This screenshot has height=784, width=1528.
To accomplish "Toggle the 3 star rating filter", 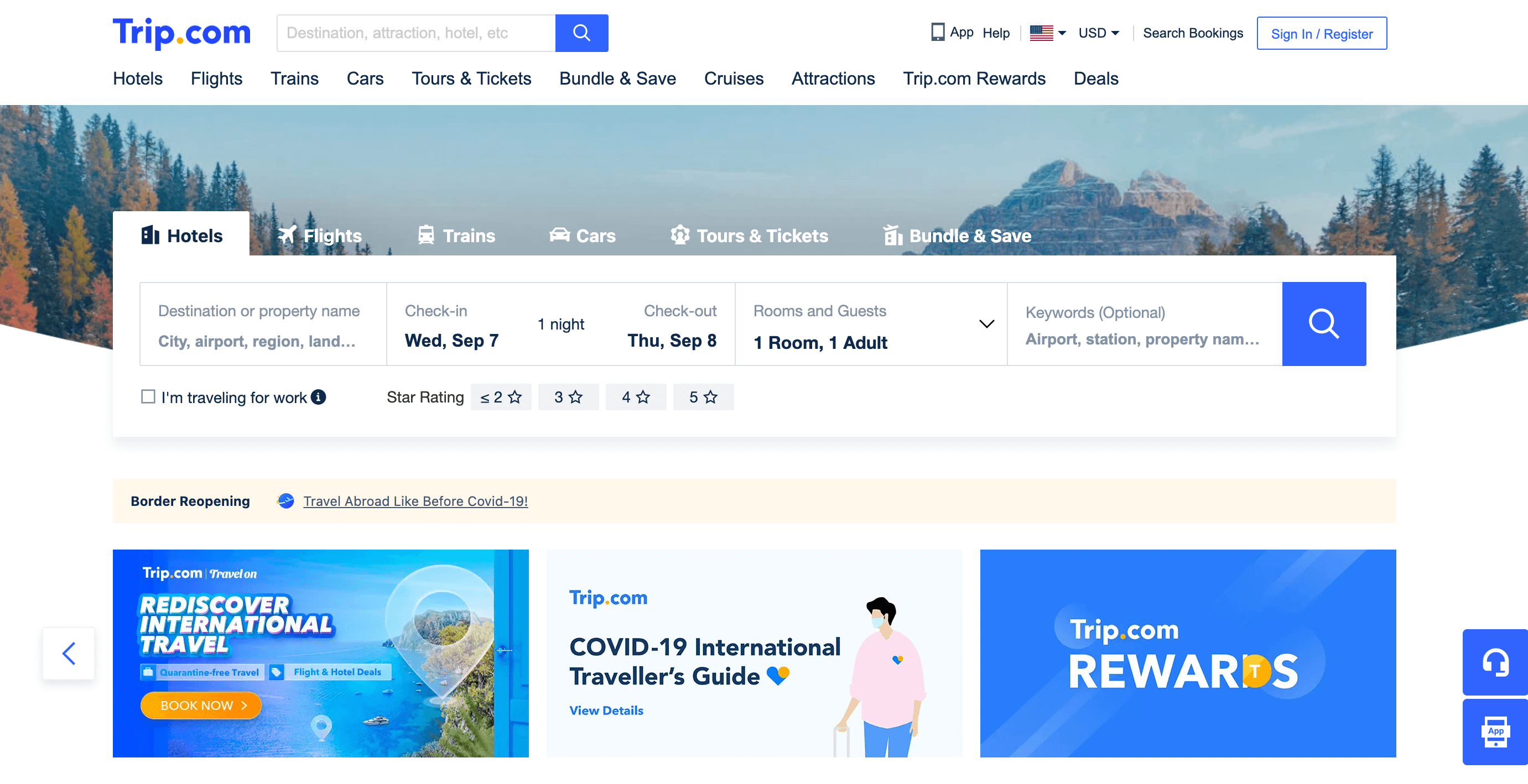I will [x=568, y=397].
